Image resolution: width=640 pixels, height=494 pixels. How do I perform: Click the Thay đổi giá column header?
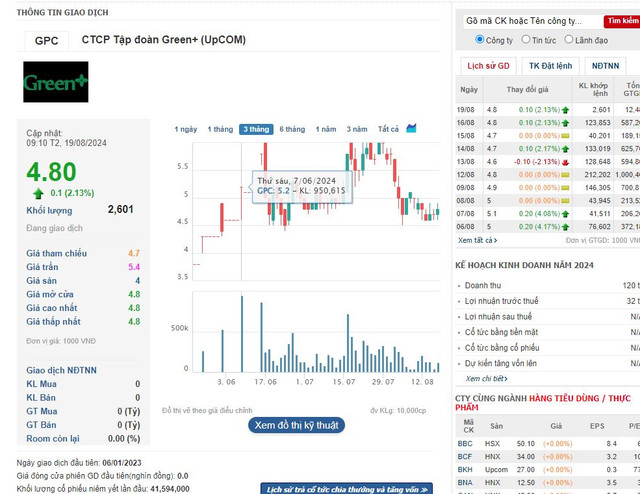pos(527,89)
